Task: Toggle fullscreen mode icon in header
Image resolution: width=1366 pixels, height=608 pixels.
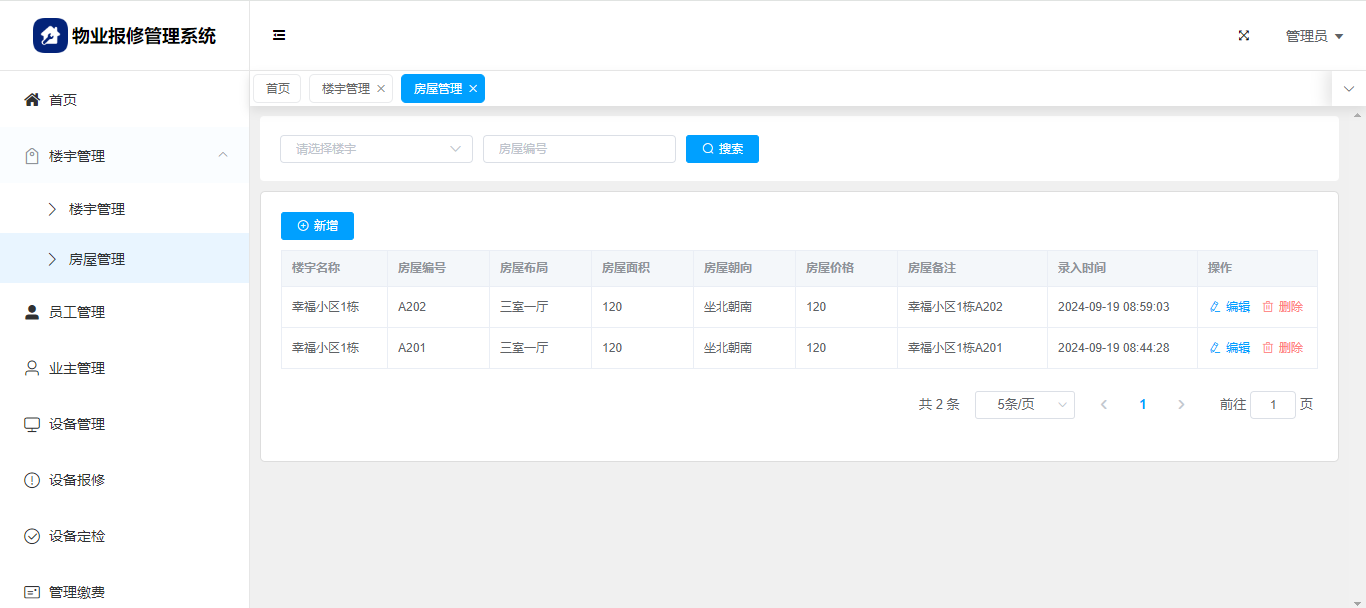Action: tap(1244, 35)
